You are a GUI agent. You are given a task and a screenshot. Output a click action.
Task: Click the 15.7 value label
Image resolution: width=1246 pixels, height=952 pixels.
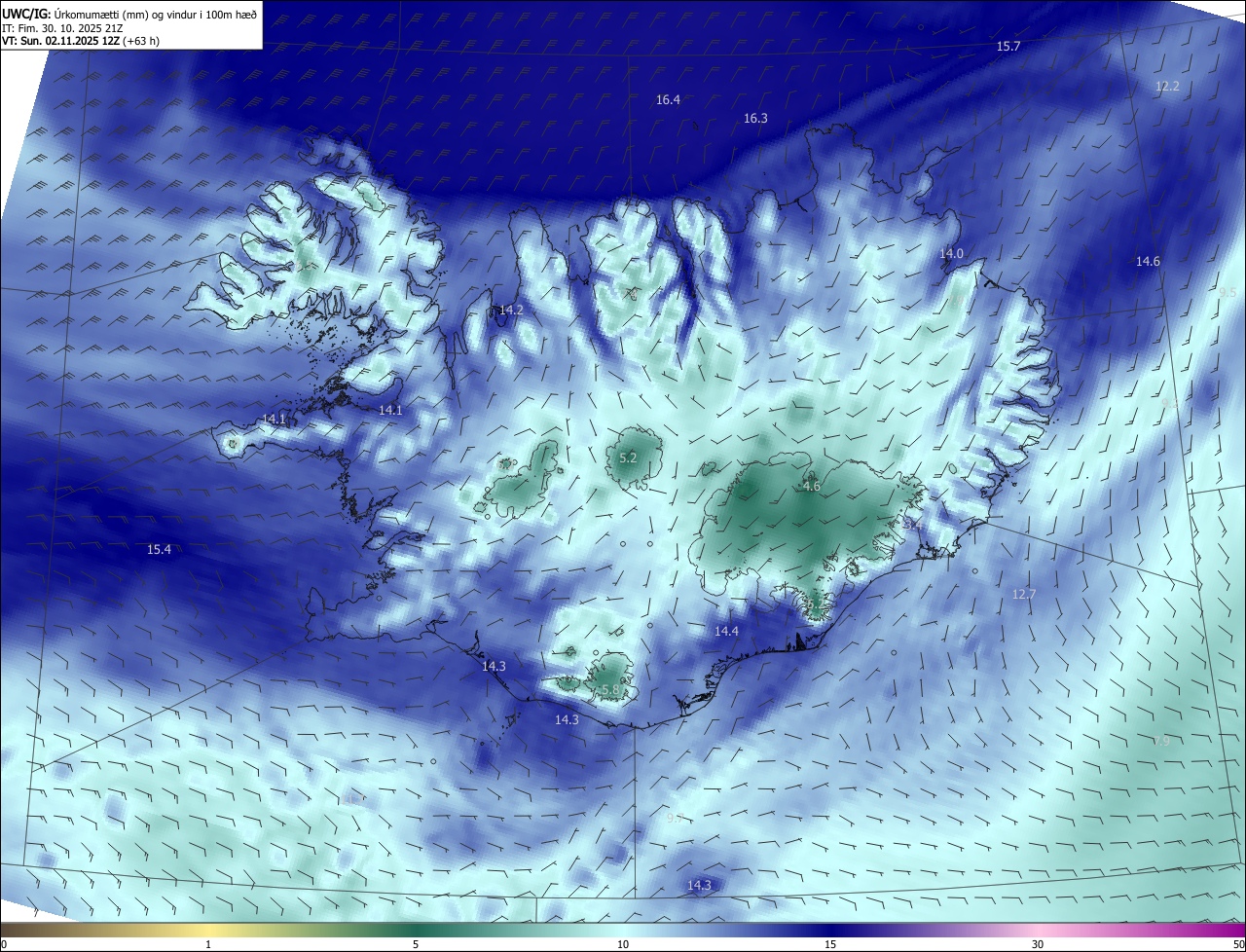(1008, 47)
